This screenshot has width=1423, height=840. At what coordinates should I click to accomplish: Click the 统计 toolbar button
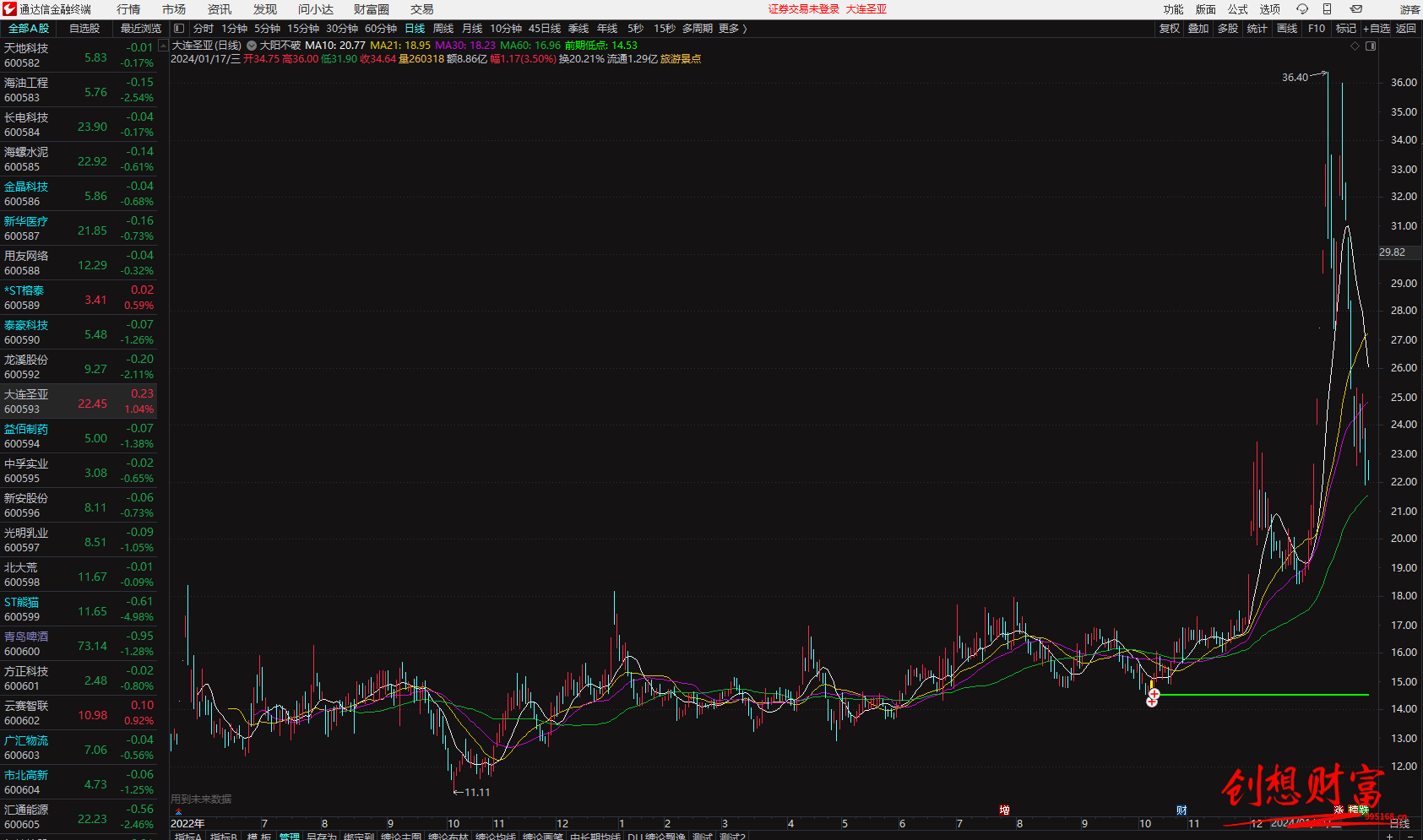point(1257,29)
